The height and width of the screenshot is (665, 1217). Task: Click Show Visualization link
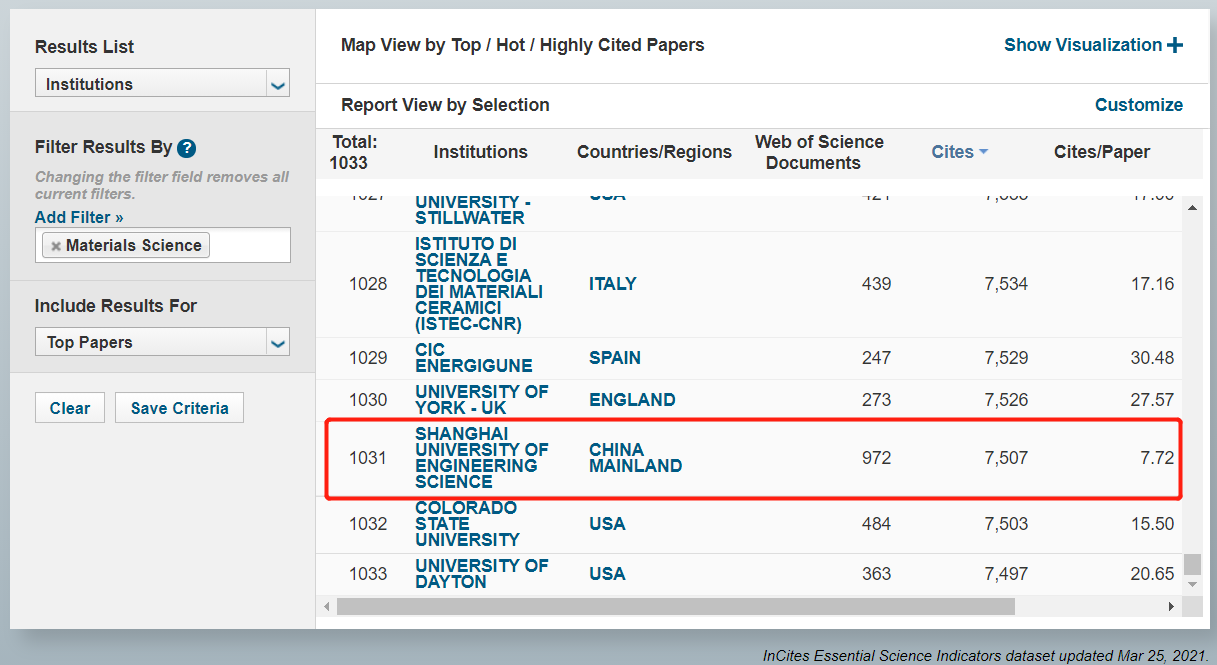tap(1083, 45)
